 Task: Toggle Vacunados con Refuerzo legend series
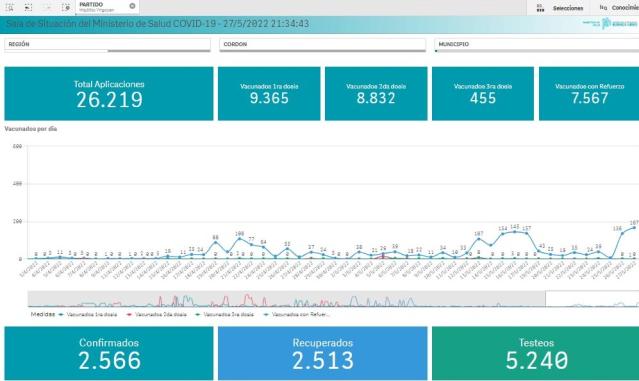297,315
